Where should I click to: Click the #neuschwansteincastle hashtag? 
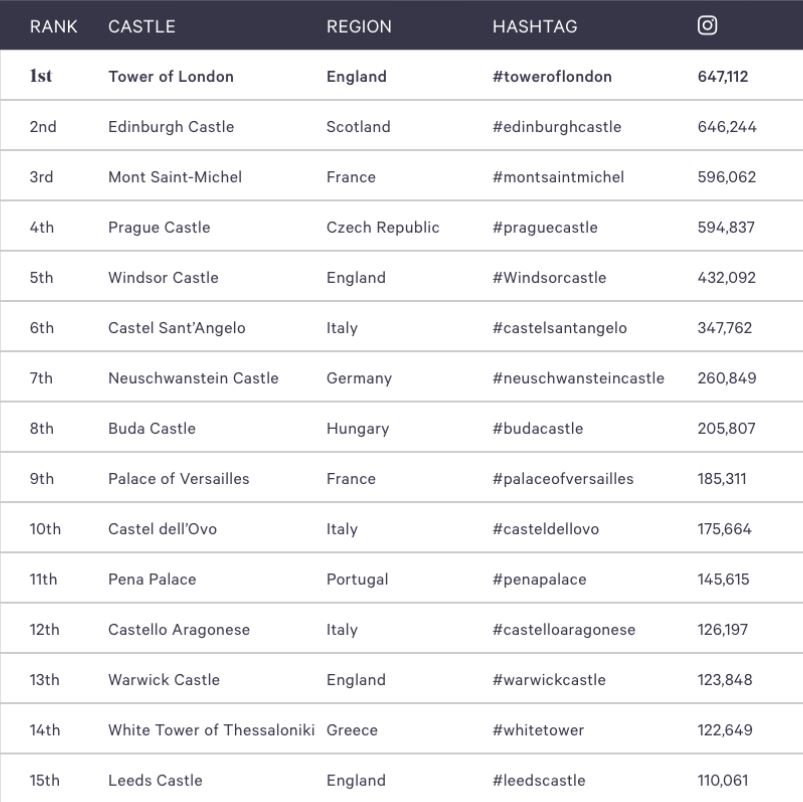click(578, 378)
